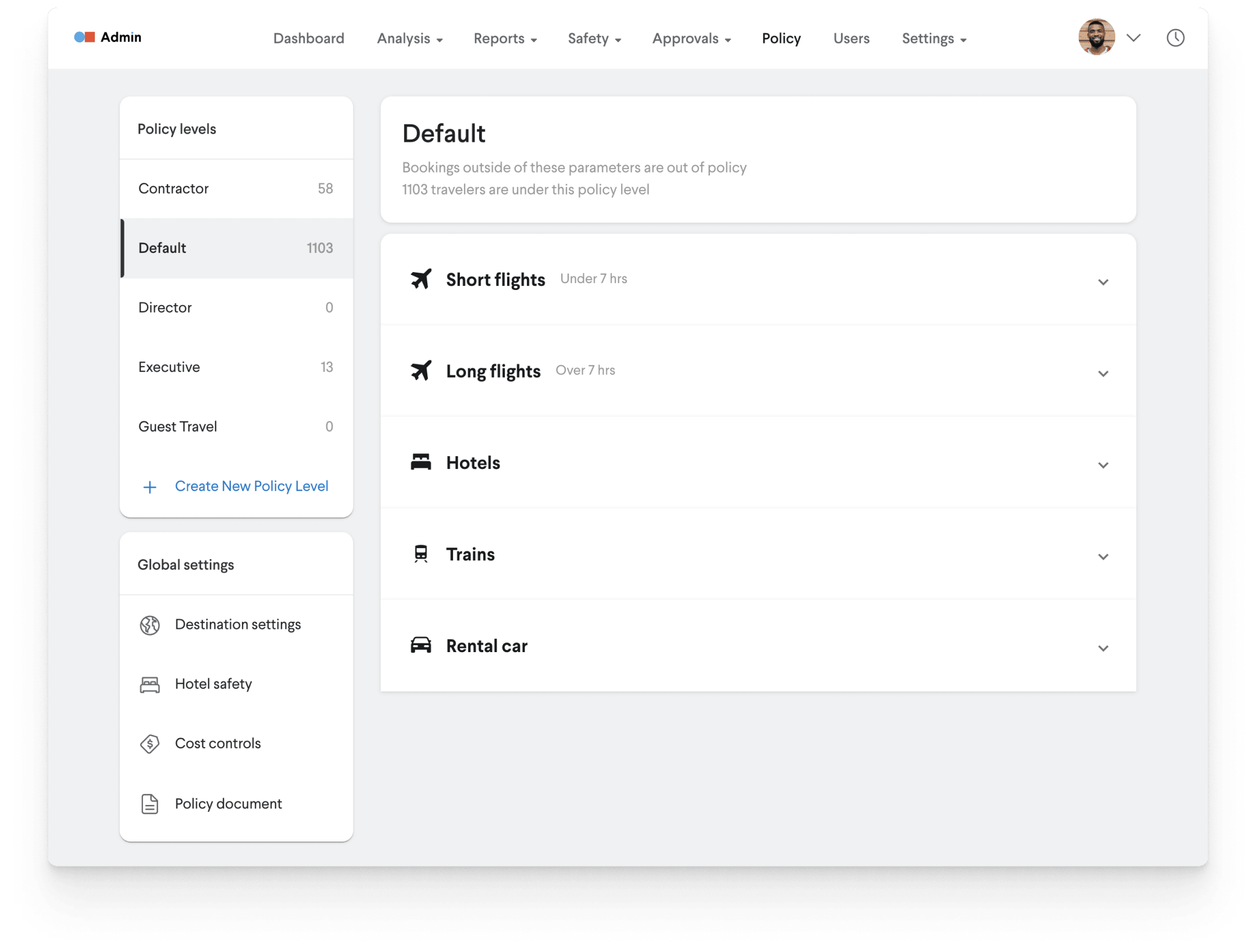The width and height of the screenshot is (1256, 952).
Task: Click the 'Under 7 hrs' label
Action: pyautogui.click(x=594, y=279)
